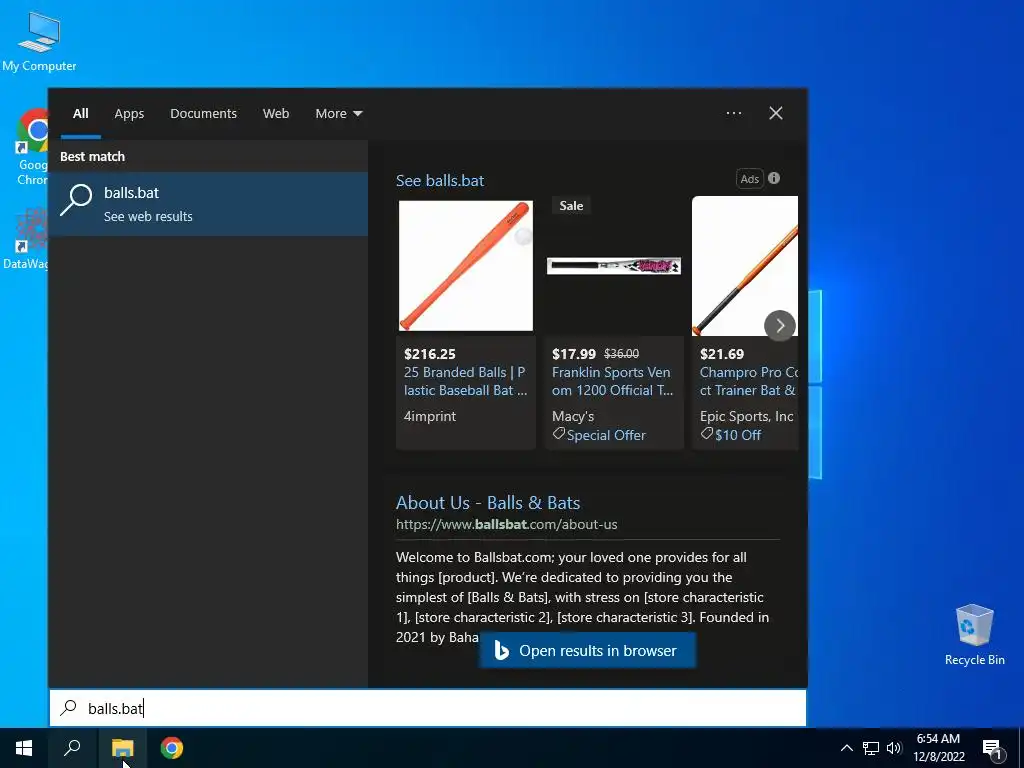Click Open results in browser button
The image size is (1024, 768).
pos(587,650)
